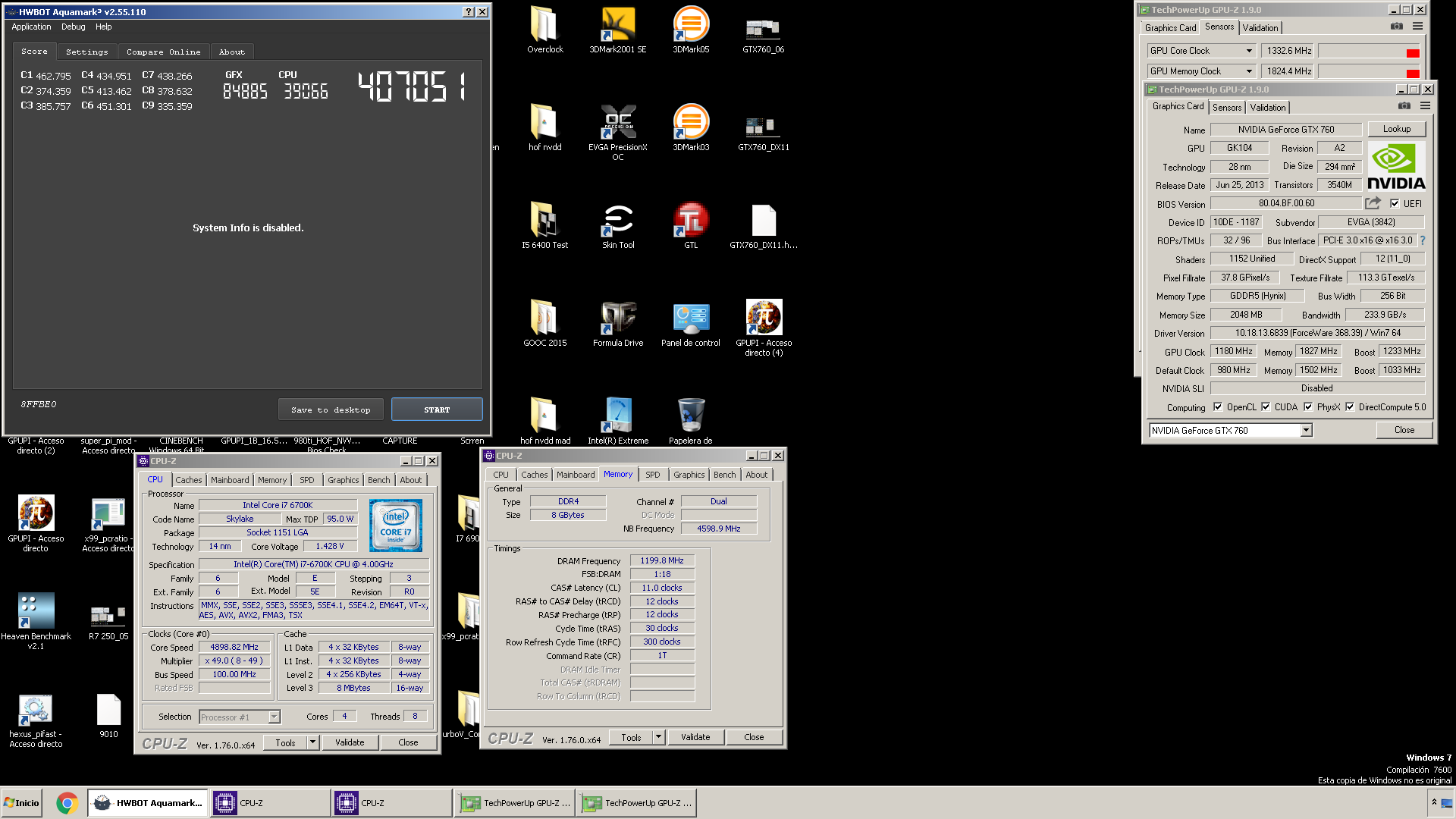Image resolution: width=1456 pixels, height=819 pixels.
Task: Switch to Sensors tab in front GPU-Z window
Action: pyautogui.click(x=1227, y=108)
